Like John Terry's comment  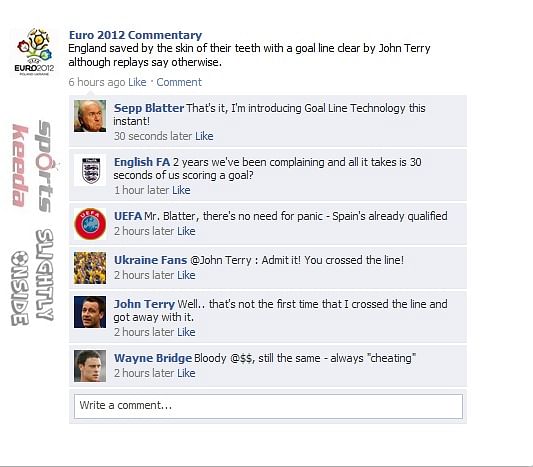pyautogui.click(x=186, y=332)
